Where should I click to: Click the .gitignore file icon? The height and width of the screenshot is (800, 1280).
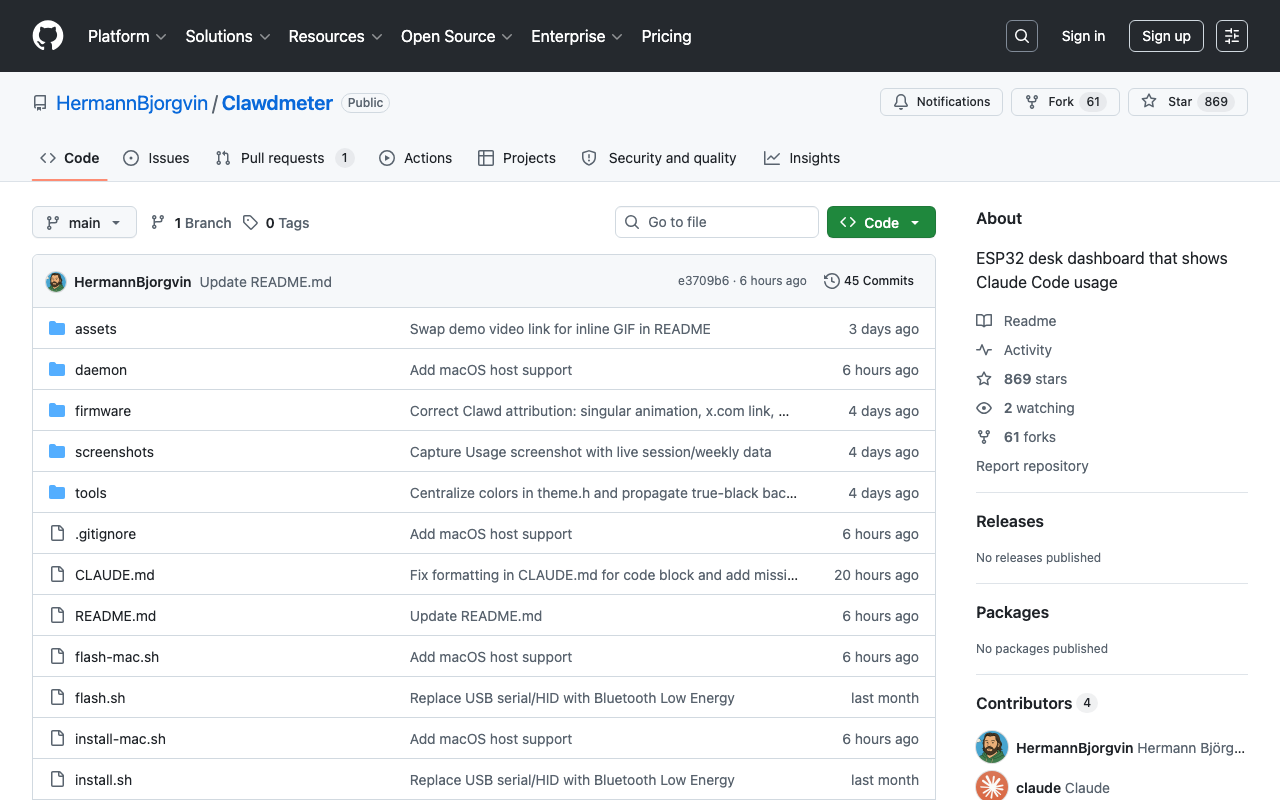[x=57, y=534]
